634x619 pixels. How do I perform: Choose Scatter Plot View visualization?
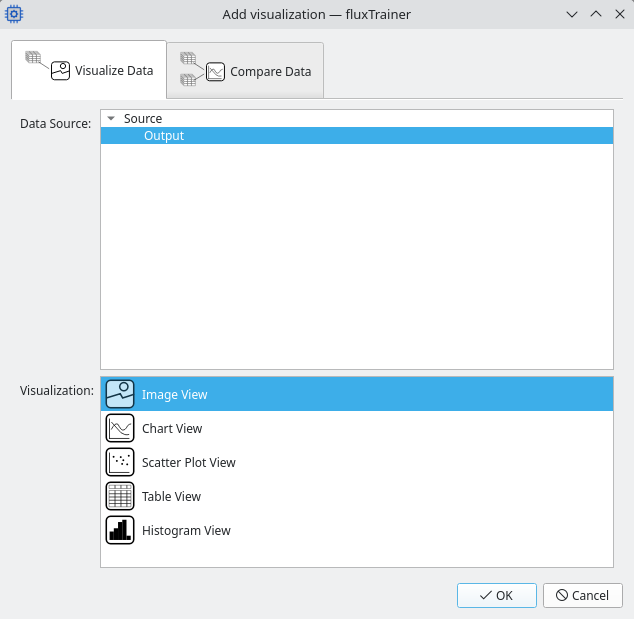point(357,462)
